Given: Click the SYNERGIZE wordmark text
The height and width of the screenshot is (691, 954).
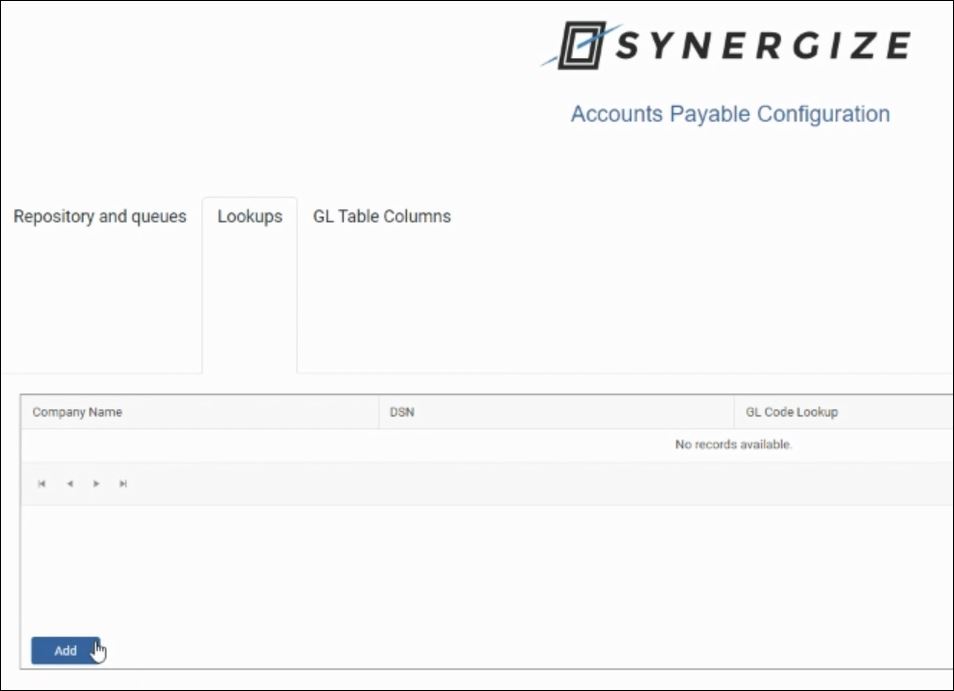Looking at the screenshot, I should (x=762, y=46).
